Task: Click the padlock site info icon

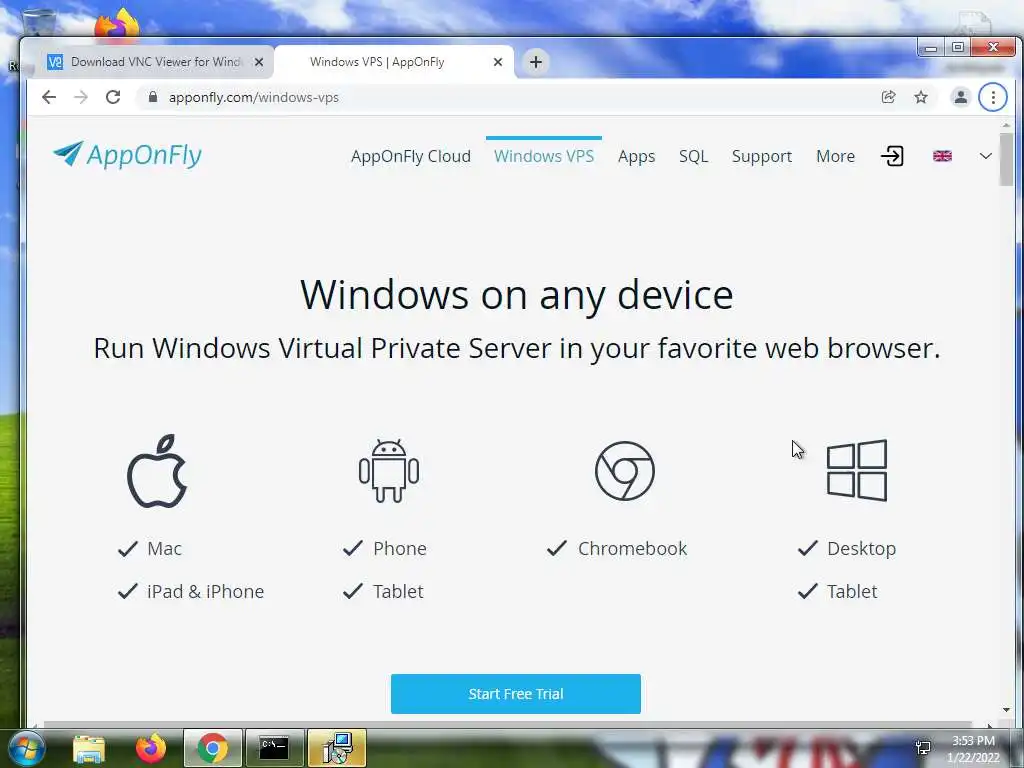Action: [x=153, y=97]
